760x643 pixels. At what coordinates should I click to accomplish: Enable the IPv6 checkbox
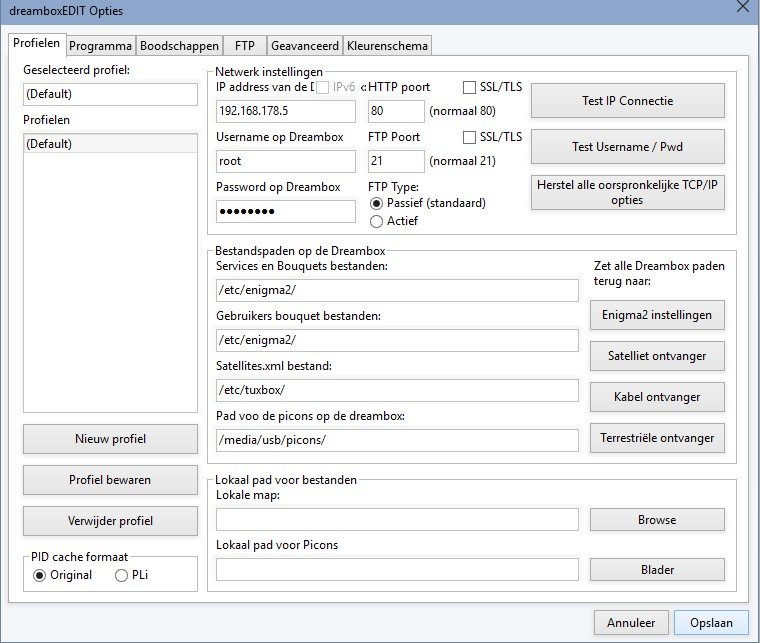point(323,87)
